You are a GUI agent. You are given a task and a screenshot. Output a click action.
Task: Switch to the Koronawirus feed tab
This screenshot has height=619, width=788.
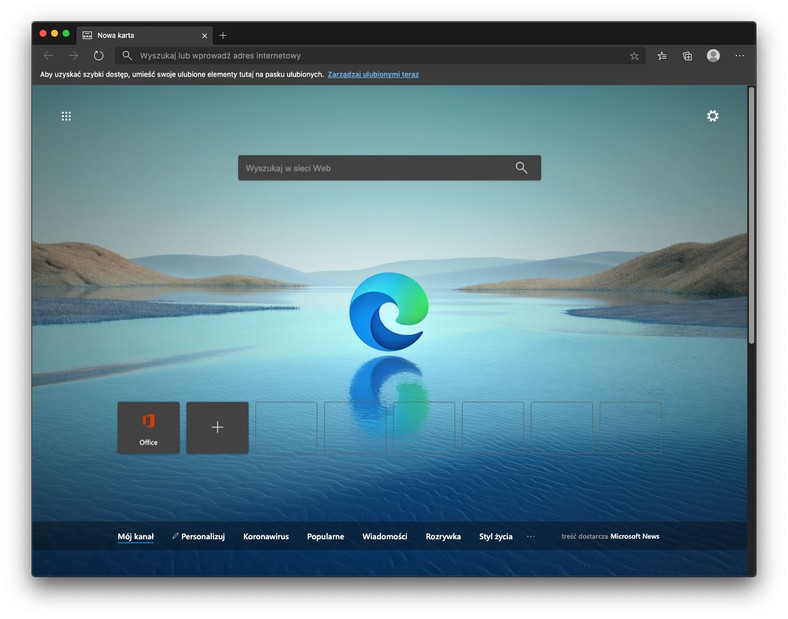266,537
